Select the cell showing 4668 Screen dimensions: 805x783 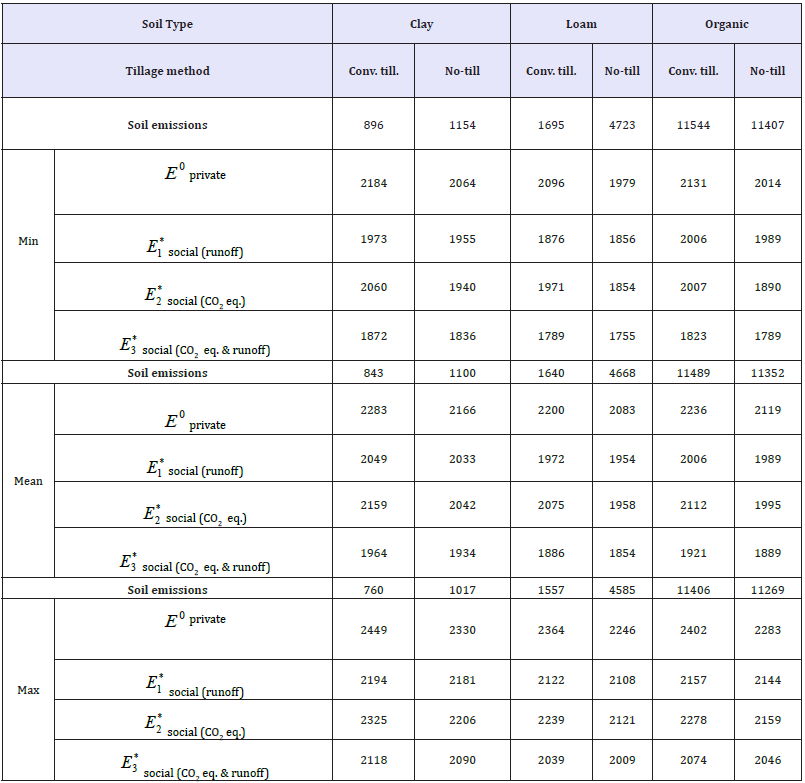tap(622, 373)
